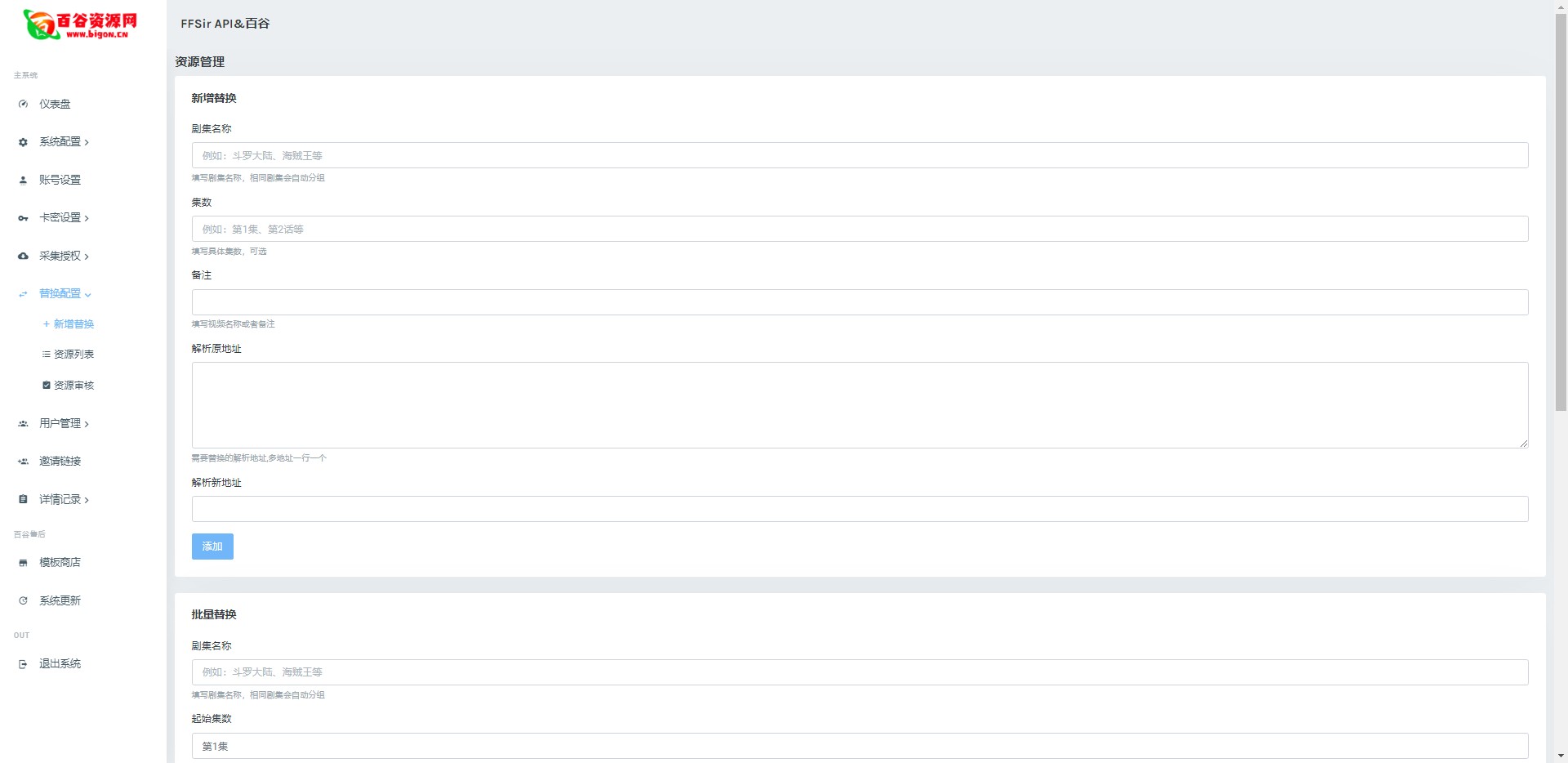Click the 模板商店 store icon

point(23,563)
